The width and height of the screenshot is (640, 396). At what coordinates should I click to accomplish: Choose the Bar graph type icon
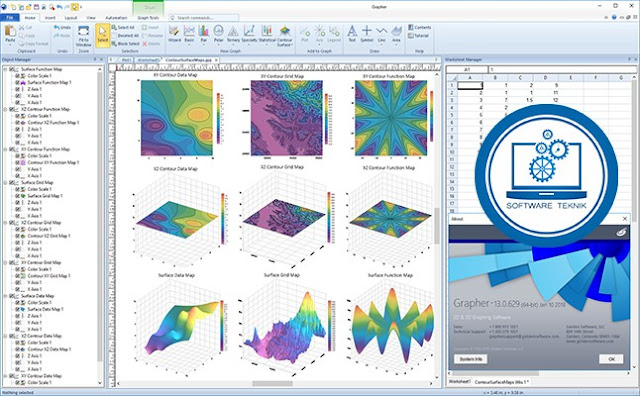tap(203, 31)
